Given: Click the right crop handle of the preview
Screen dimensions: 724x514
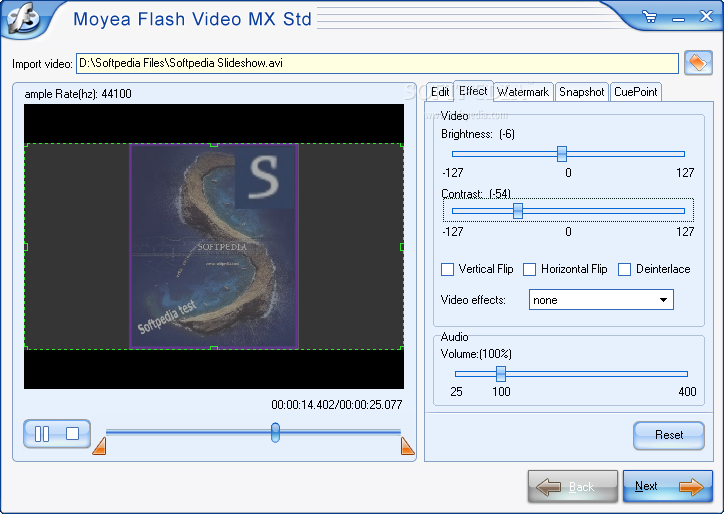Looking at the screenshot, I should [402, 247].
